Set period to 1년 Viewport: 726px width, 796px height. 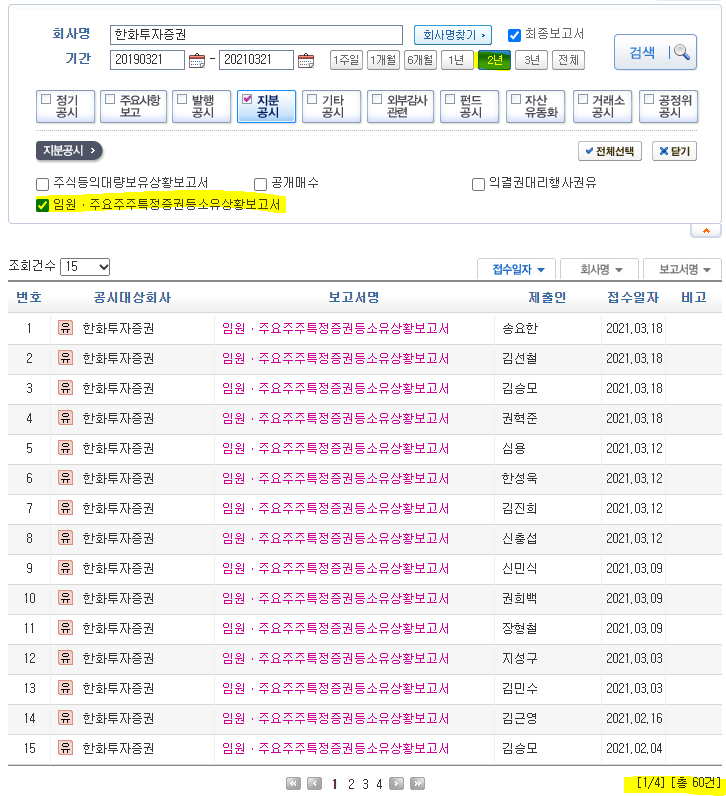click(457, 60)
